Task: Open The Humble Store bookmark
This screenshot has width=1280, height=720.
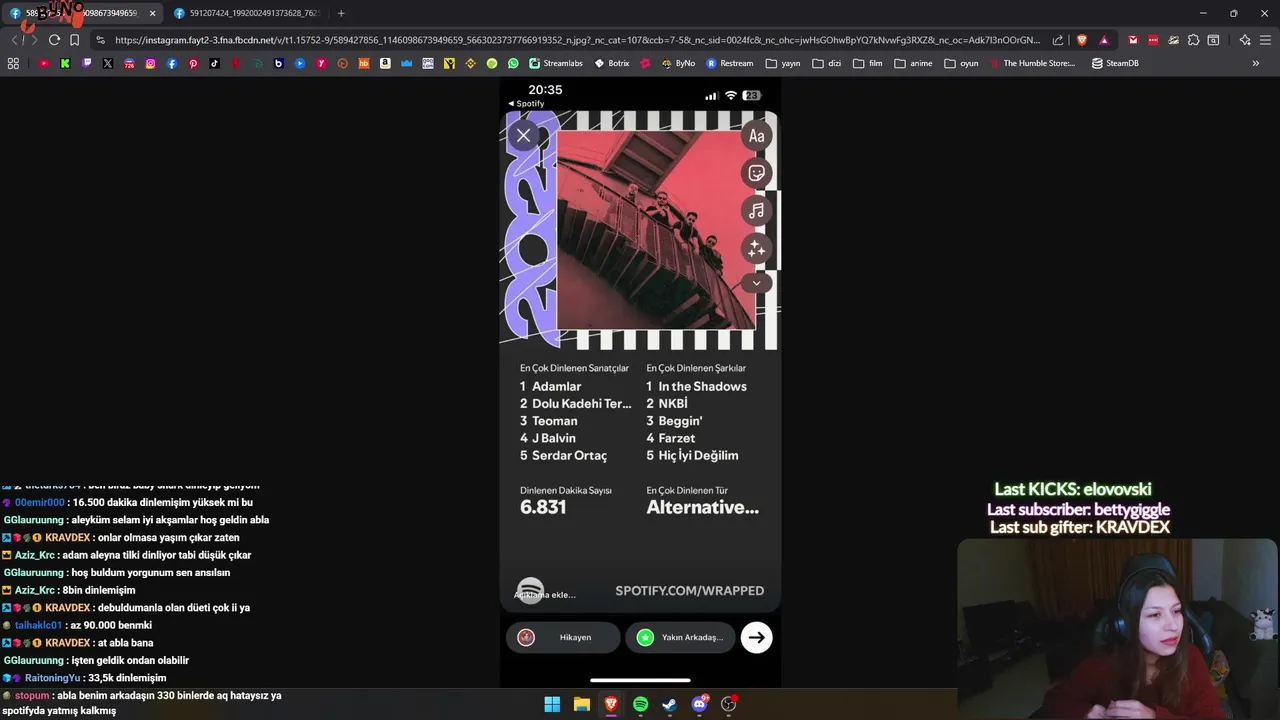Action: (1032, 63)
